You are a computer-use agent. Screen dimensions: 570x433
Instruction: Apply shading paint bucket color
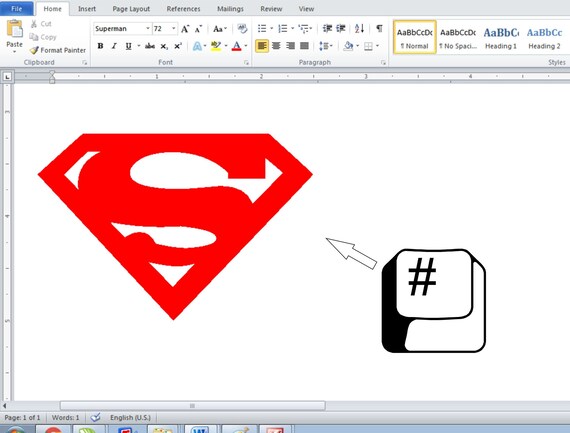pos(348,46)
